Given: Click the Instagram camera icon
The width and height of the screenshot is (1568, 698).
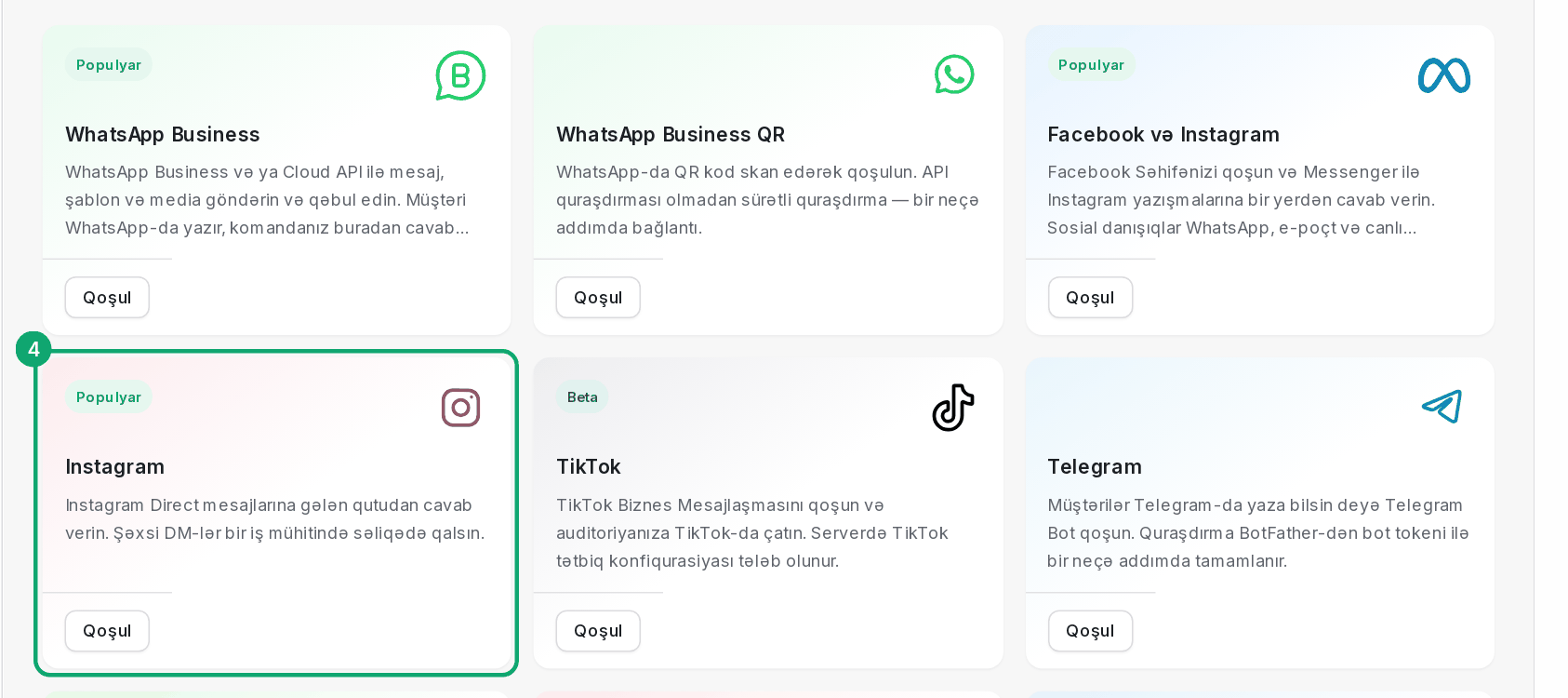Looking at the screenshot, I should pyautogui.click(x=460, y=408).
